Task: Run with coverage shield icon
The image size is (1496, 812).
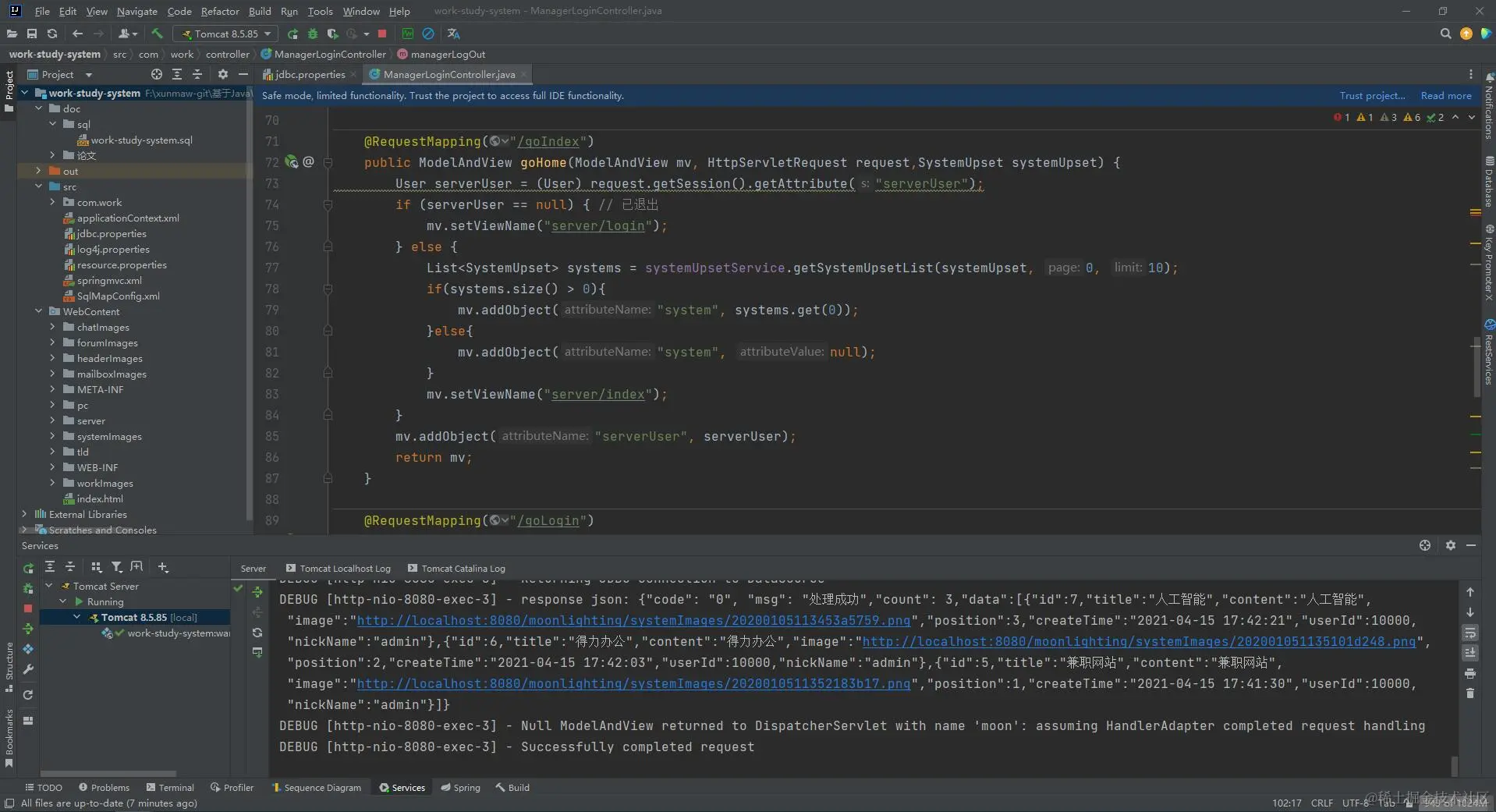Action: [333, 34]
